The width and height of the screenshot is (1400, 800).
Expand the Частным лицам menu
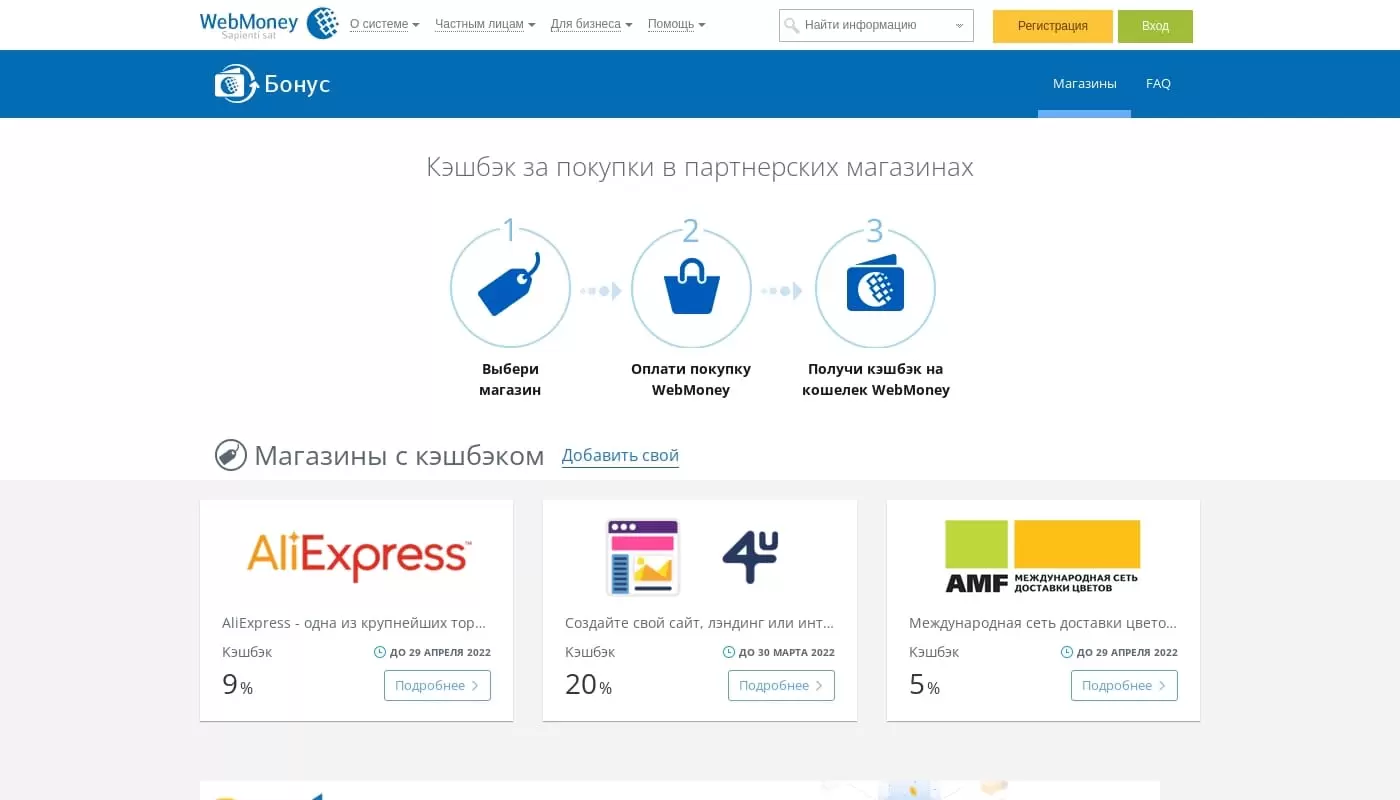(x=485, y=24)
